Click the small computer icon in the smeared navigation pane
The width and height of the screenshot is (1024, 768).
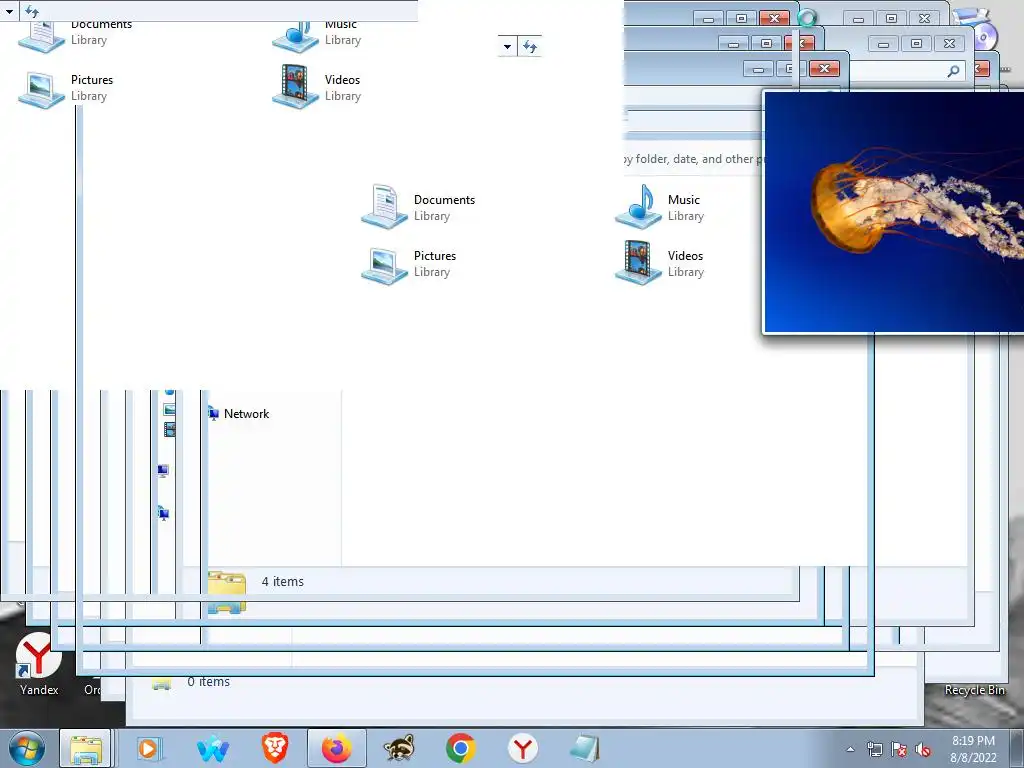click(x=163, y=470)
